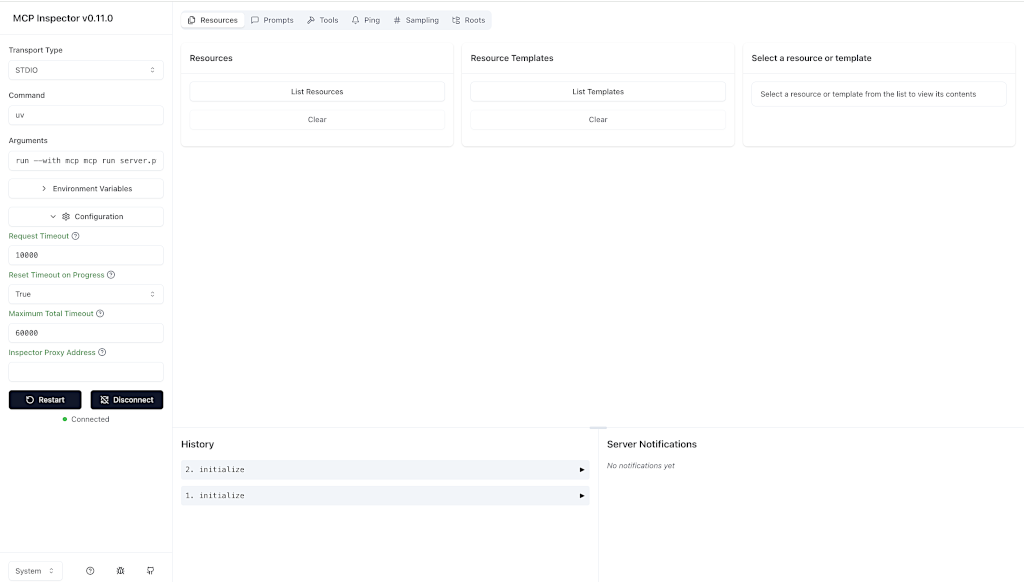The width and height of the screenshot is (1024, 582).
Task: Open the Transport Type STDIO dropdown
Action: pos(86,70)
